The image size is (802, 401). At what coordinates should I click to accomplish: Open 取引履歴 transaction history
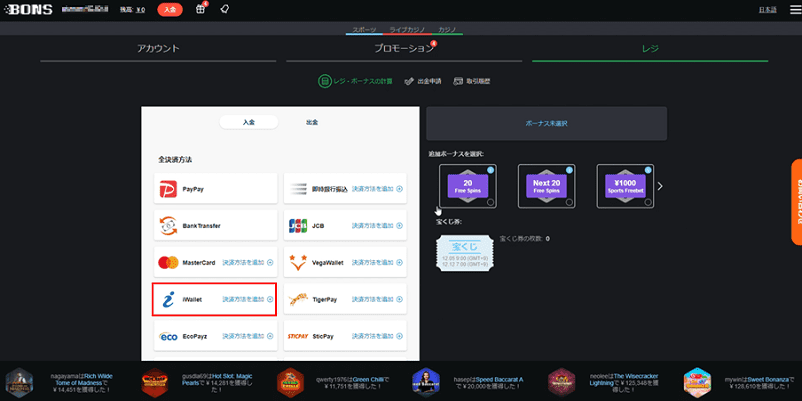coord(472,81)
